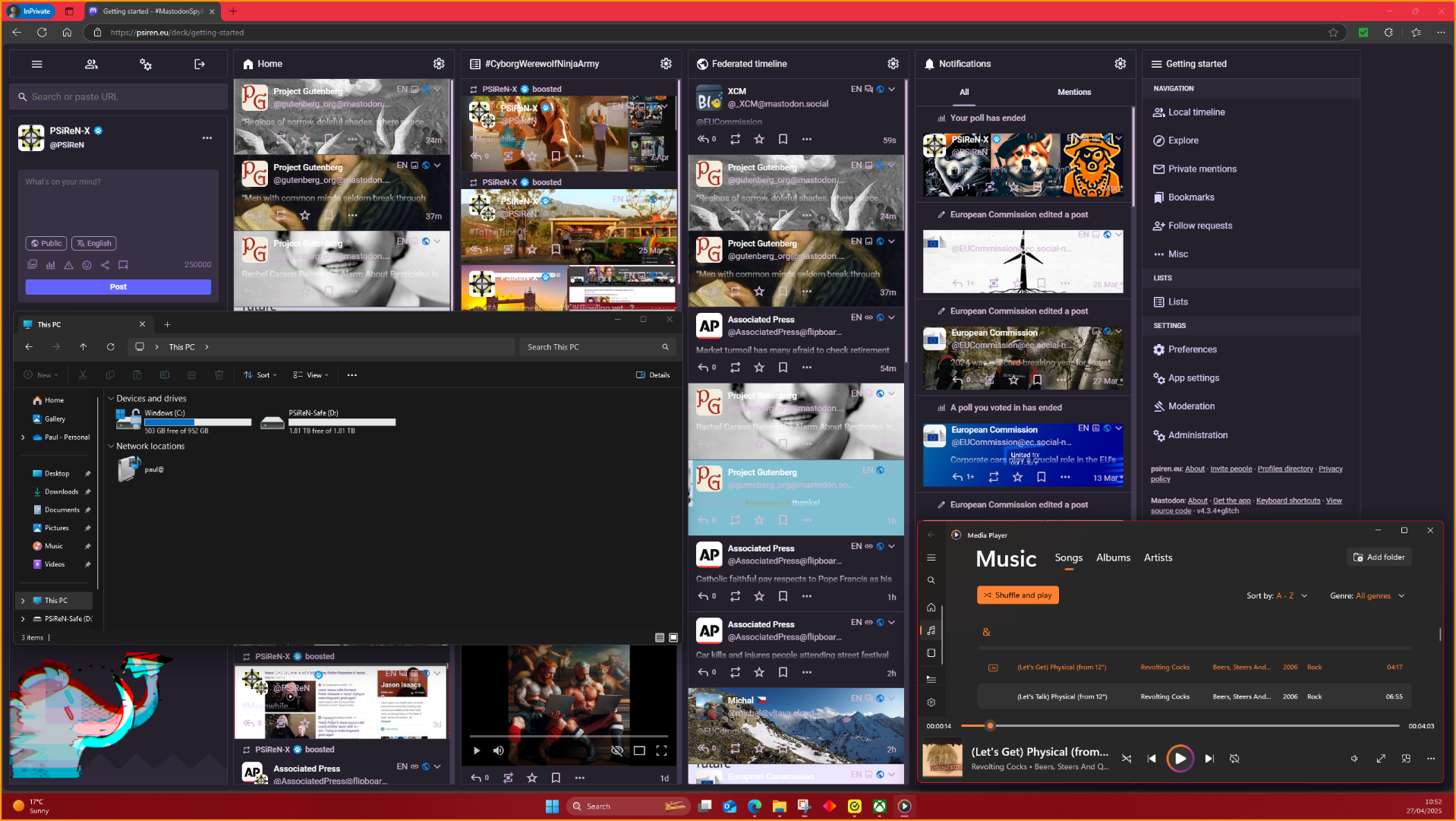The width and height of the screenshot is (1456, 821).
Task: Toggle Details pane in File Explorer
Action: [653, 375]
